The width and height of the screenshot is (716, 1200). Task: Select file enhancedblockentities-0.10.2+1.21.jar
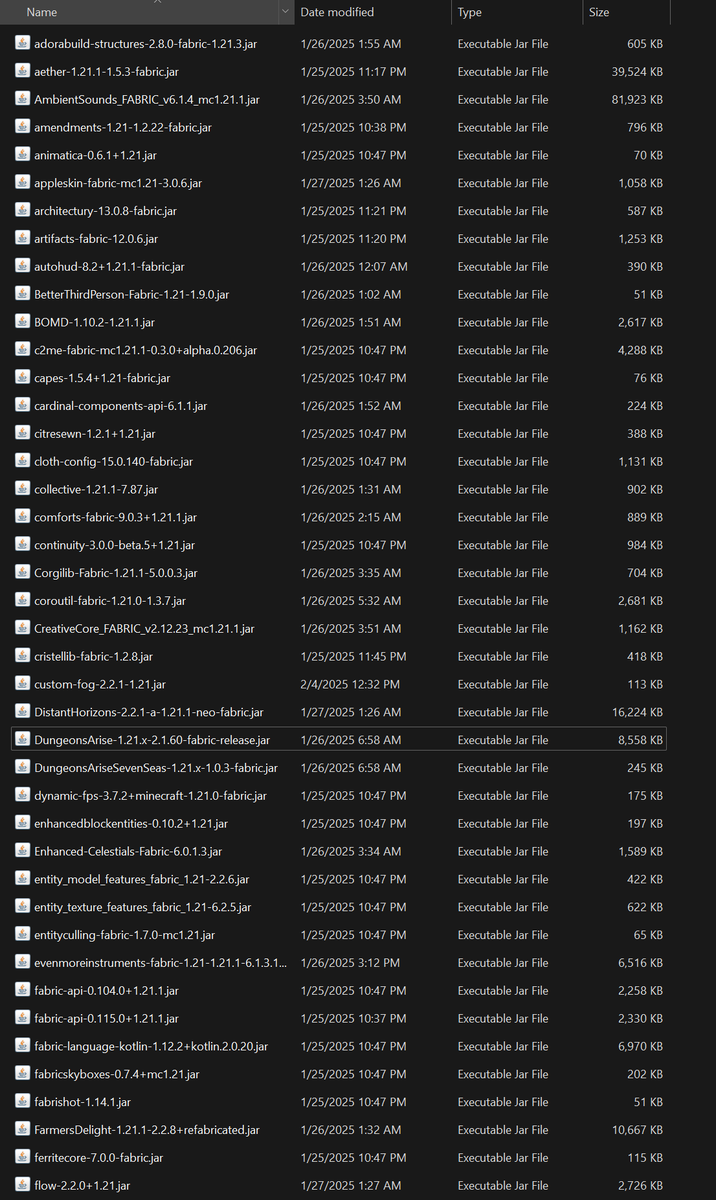click(x=131, y=824)
